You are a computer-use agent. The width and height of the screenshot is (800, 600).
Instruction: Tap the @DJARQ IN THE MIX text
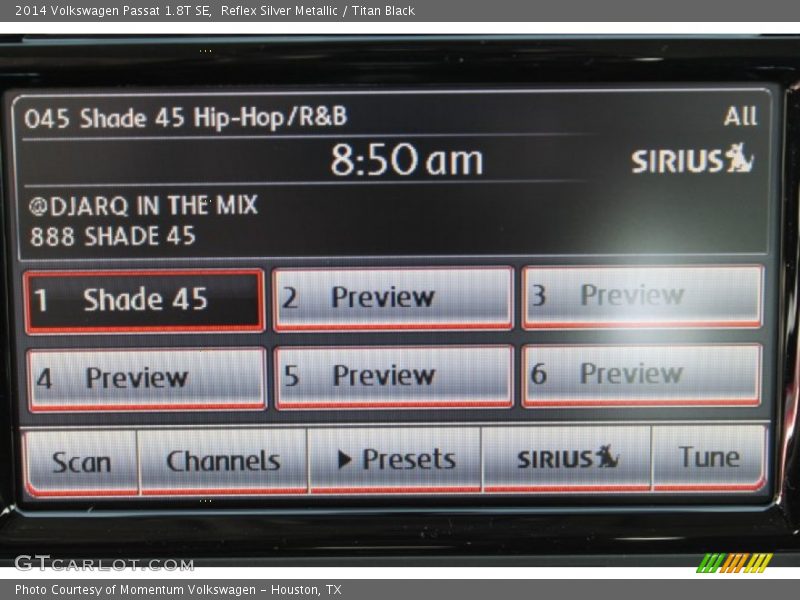point(143,206)
